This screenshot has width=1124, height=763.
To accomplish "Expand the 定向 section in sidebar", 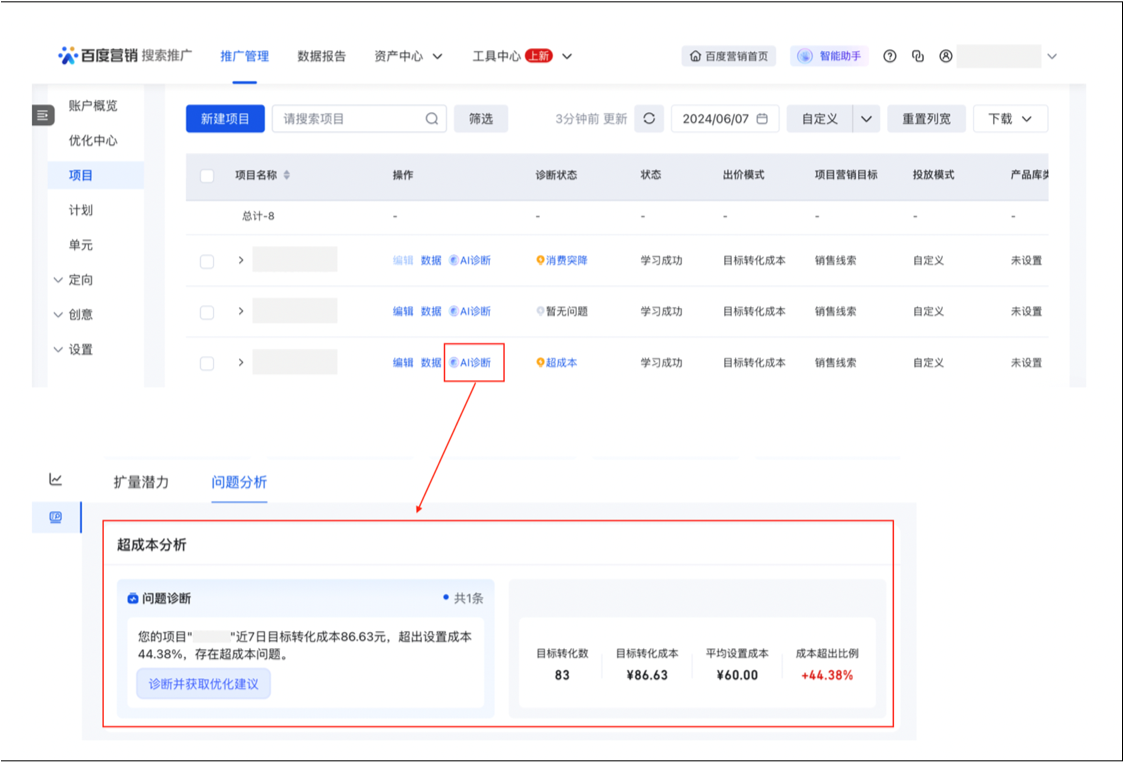I will (x=72, y=280).
